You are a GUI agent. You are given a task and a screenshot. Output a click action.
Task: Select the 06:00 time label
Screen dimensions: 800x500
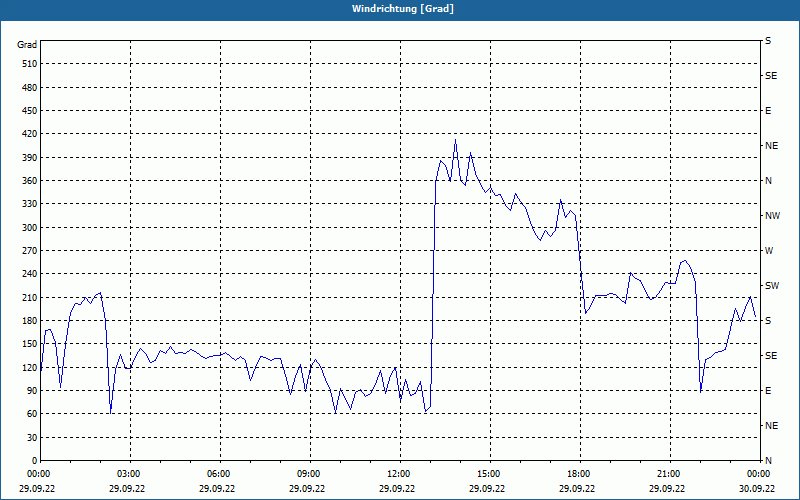(x=217, y=474)
